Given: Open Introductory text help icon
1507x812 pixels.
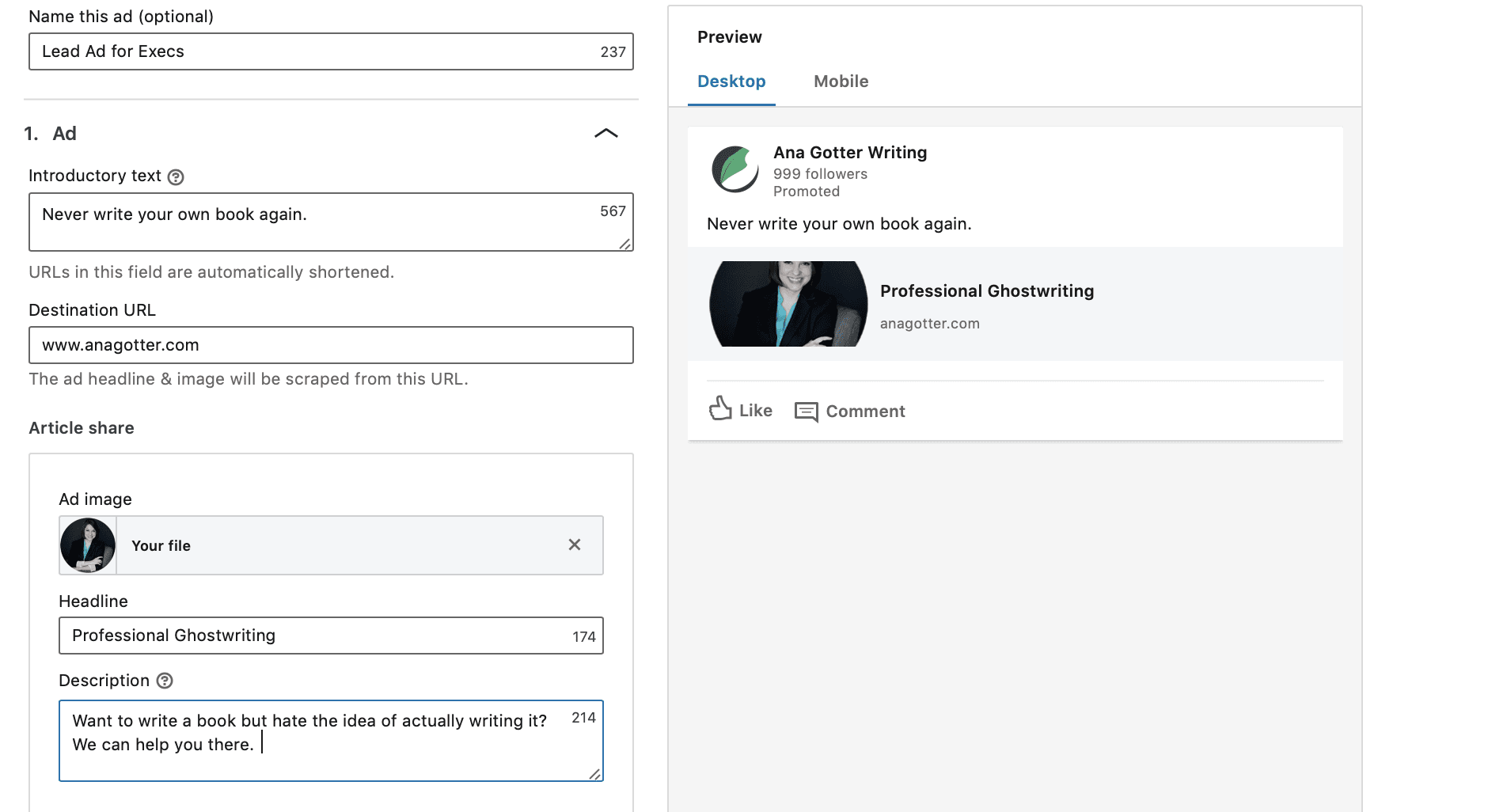Looking at the screenshot, I should pos(176,177).
